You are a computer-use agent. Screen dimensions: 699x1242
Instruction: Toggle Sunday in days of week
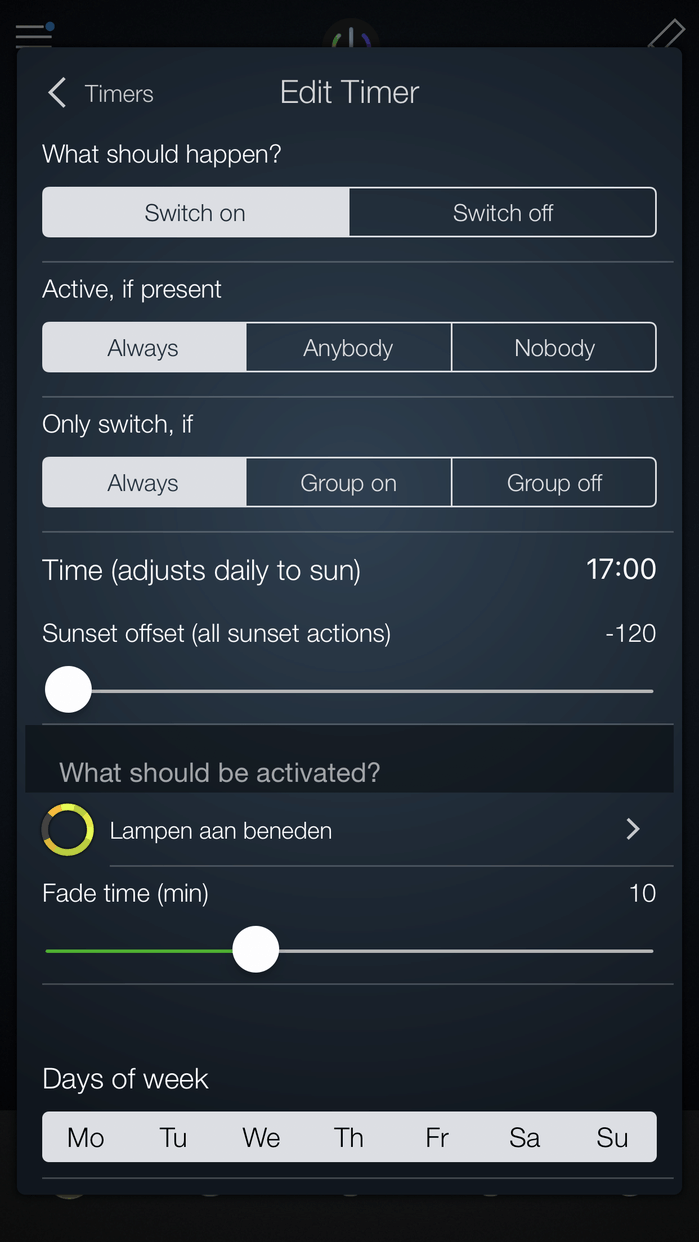[x=612, y=1137]
